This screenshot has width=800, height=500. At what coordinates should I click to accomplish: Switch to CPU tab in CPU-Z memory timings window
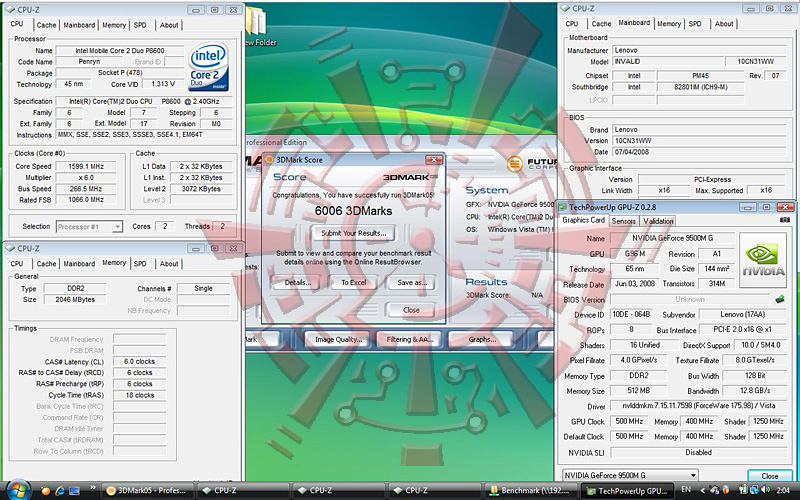(17, 264)
